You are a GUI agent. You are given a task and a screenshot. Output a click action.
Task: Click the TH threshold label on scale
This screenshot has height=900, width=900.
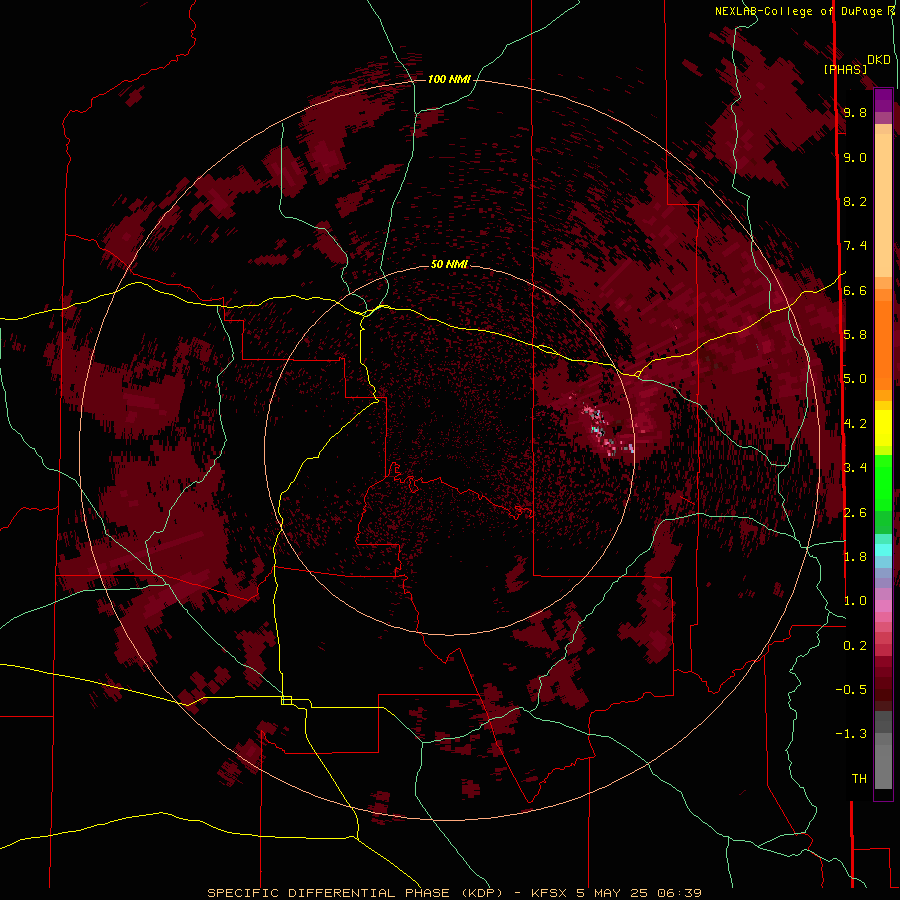click(859, 779)
